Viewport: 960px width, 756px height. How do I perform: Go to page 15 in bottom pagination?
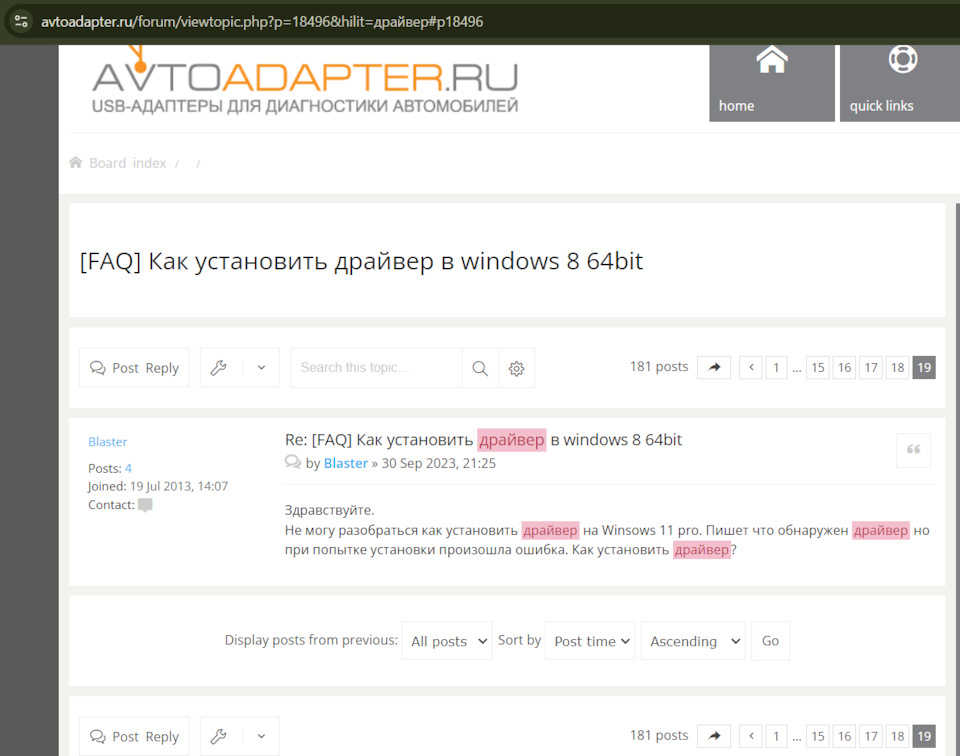point(818,736)
